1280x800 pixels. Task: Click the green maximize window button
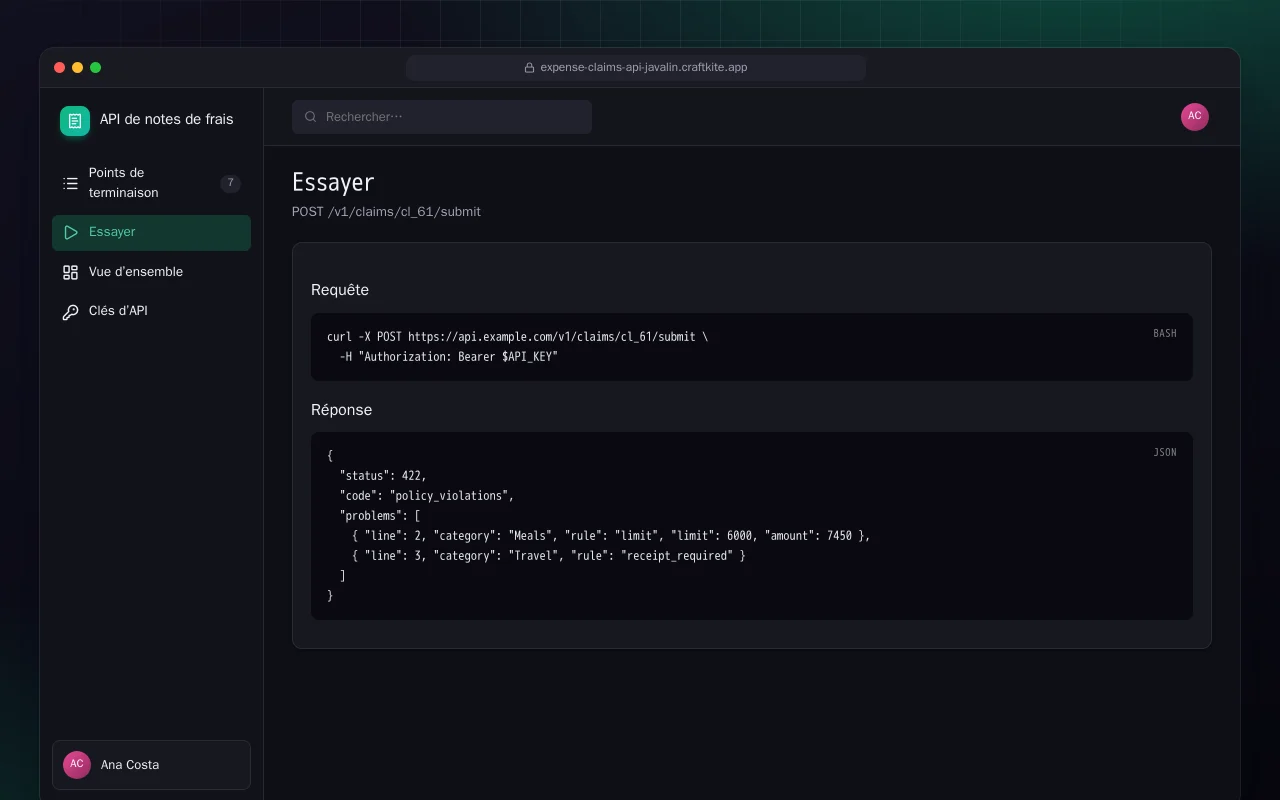96,68
